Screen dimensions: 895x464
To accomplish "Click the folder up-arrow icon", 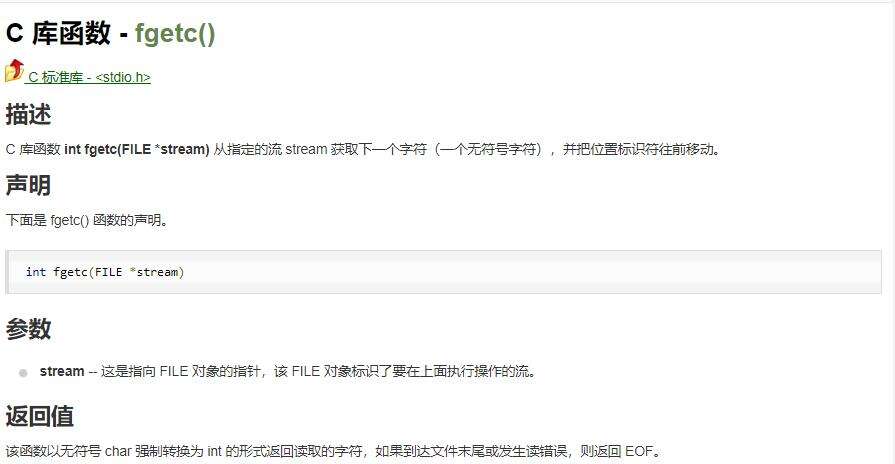I will [x=14, y=71].
